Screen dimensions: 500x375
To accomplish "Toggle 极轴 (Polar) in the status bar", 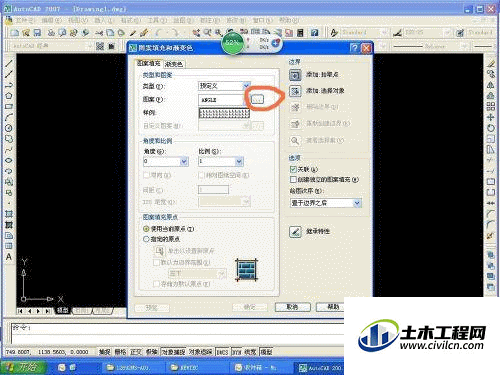I will click(152, 352).
